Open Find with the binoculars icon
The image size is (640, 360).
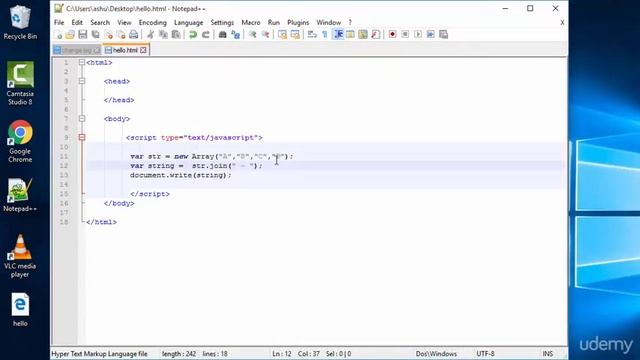(222, 35)
